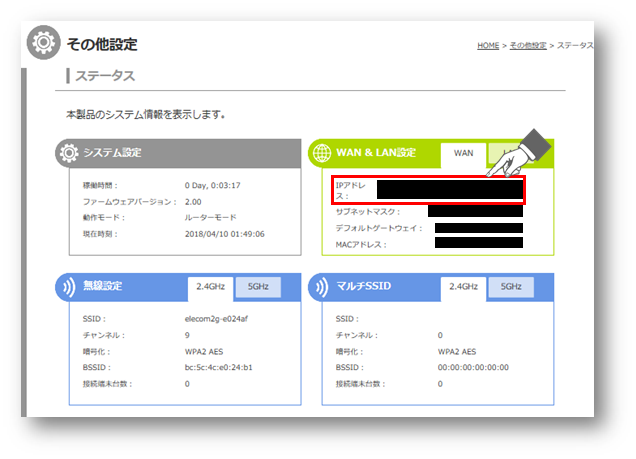Click the 無線設定 panel title
This screenshot has width=636, height=459.
pos(103,286)
